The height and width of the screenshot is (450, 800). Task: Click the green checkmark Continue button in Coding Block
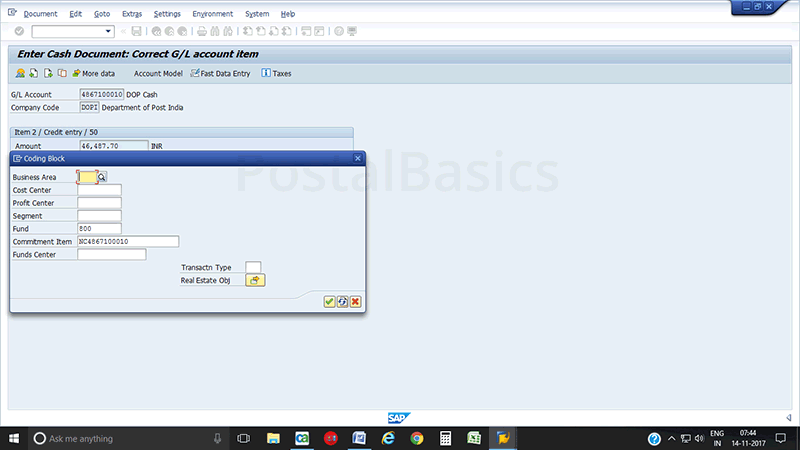coord(329,301)
